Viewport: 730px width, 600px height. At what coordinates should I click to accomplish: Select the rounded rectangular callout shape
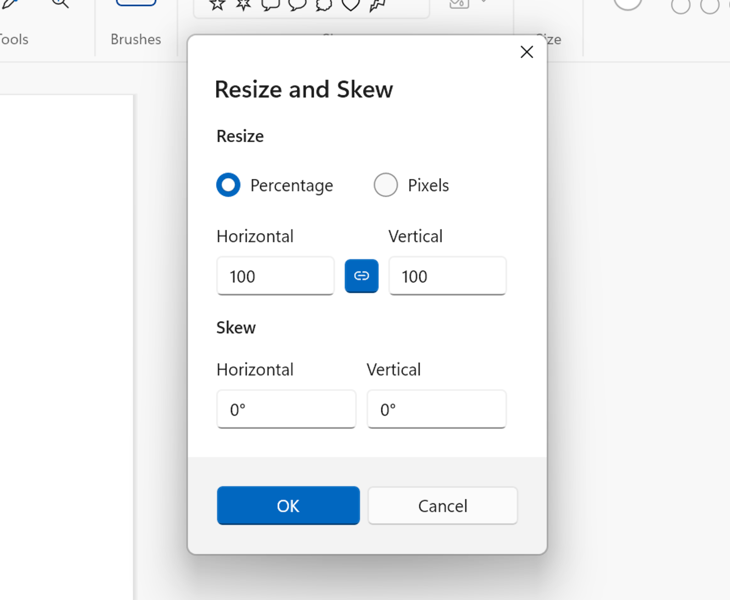pos(271,5)
